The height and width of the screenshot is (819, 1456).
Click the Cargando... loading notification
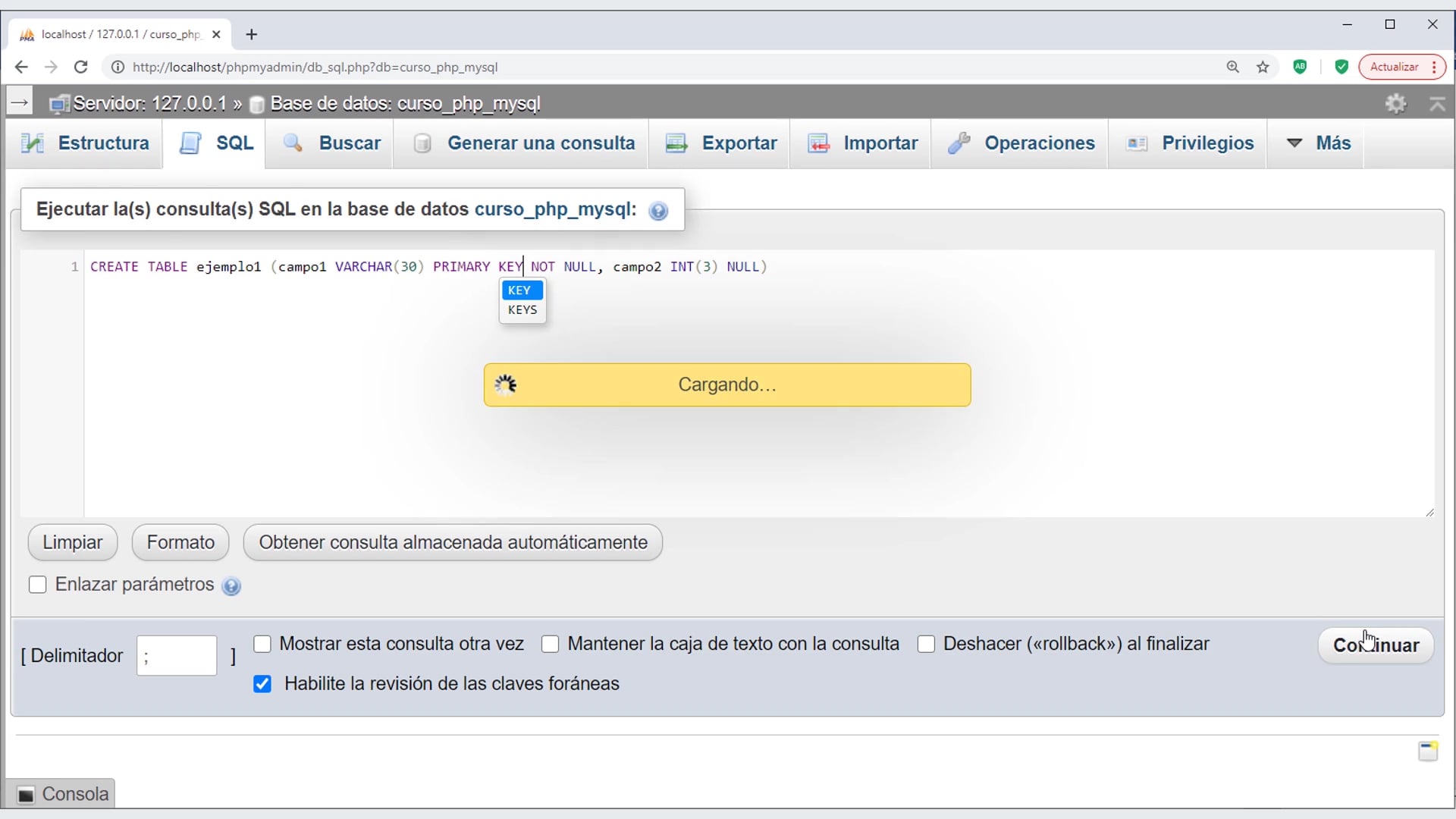[x=727, y=384]
